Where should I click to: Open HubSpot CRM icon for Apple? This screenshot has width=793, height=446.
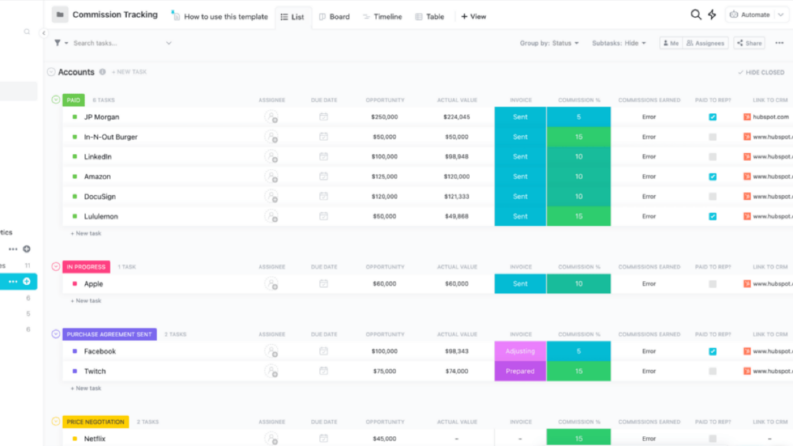(x=747, y=284)
